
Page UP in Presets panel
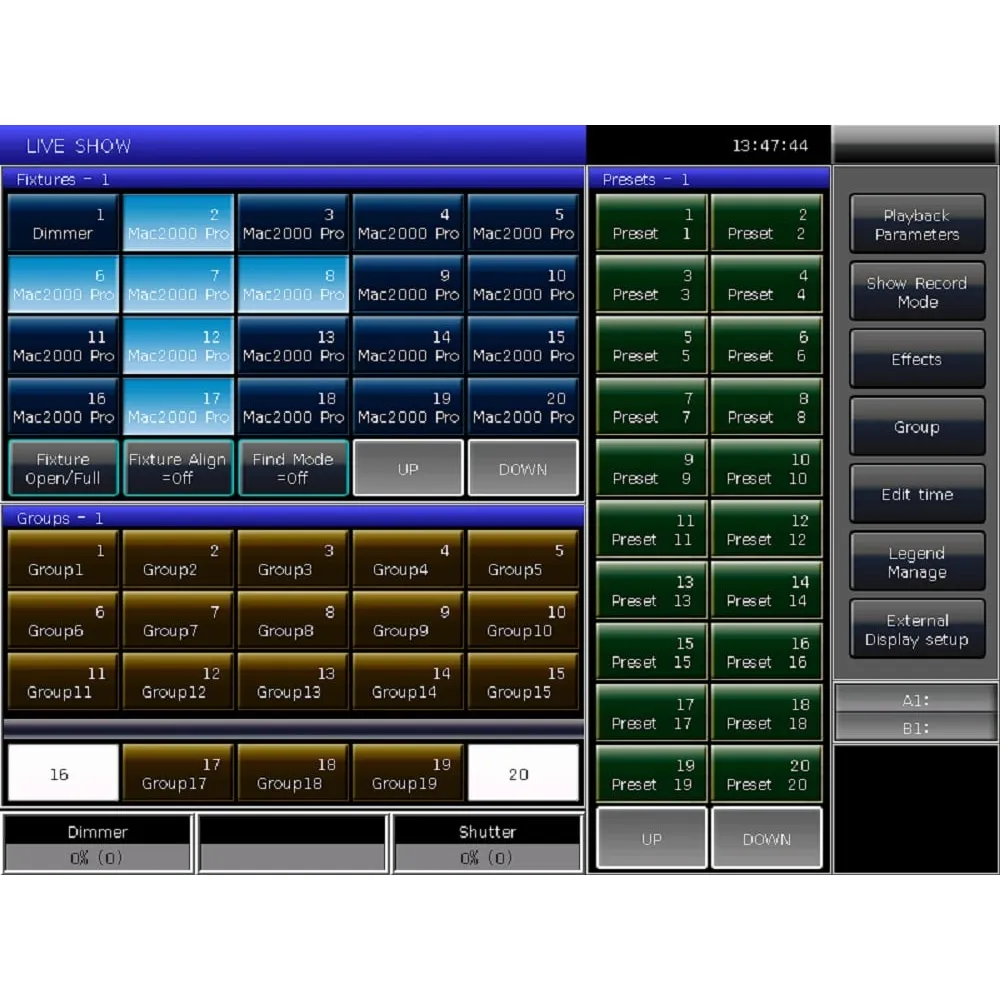tap(652, 838)
